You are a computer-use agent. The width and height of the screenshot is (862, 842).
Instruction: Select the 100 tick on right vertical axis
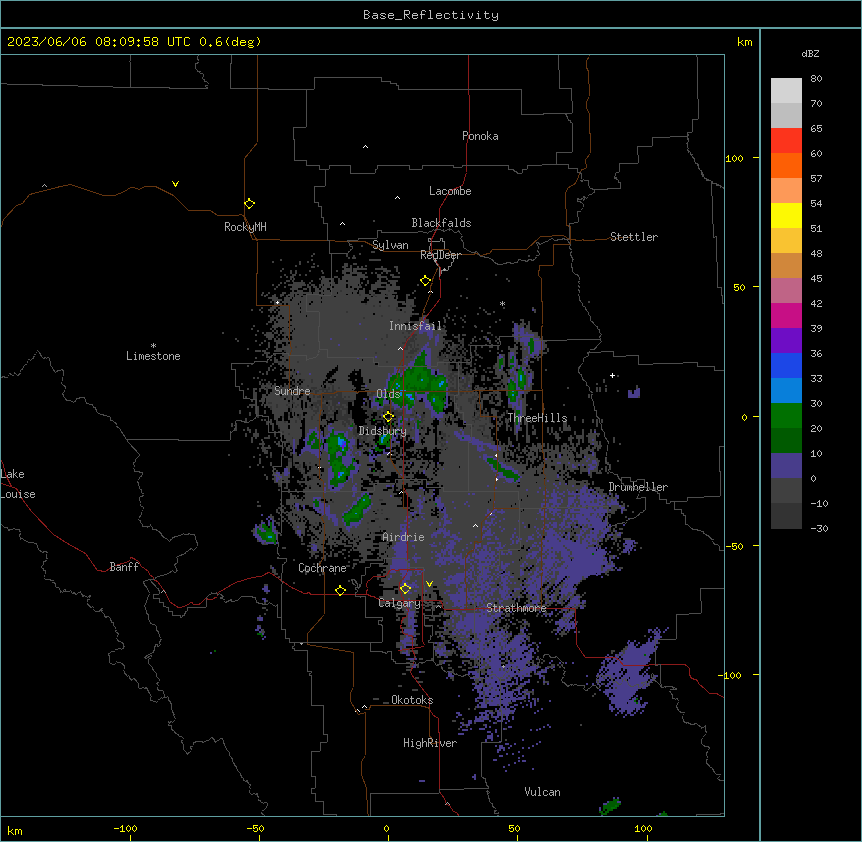734,158
